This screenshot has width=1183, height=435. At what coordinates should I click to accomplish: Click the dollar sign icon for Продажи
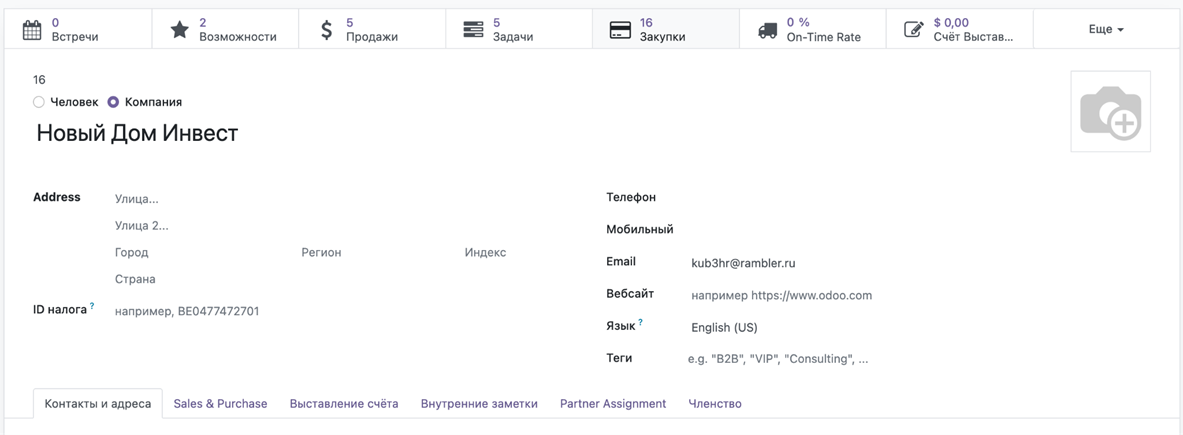pyautogui.click(x=326, y=30)
